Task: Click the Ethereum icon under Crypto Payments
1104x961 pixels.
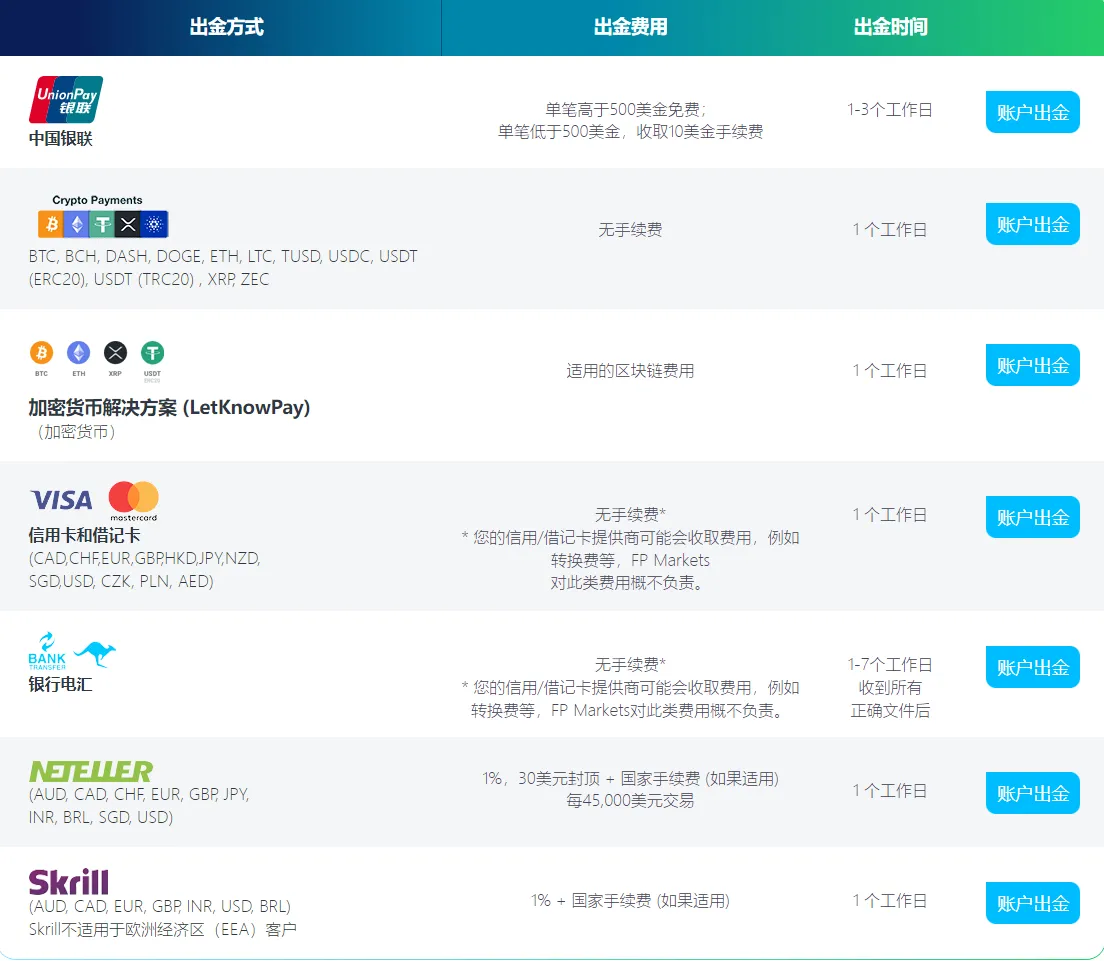Action: [77, 225]
